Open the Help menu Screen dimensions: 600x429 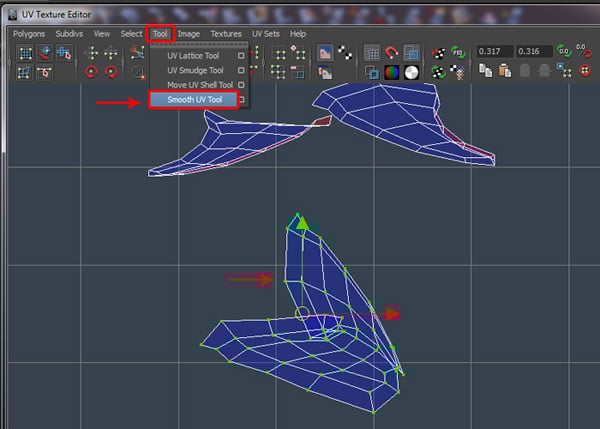(x=298, y=34)
